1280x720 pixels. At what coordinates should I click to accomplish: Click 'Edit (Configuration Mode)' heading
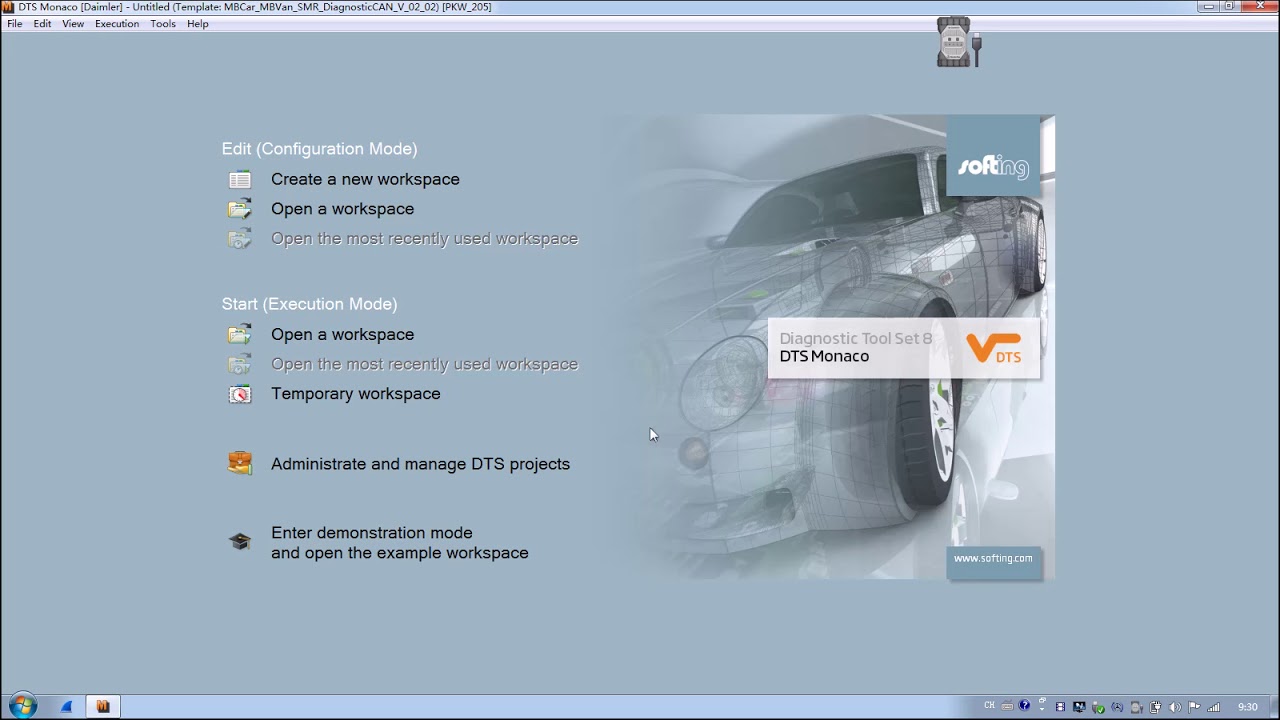click(319, 149)
